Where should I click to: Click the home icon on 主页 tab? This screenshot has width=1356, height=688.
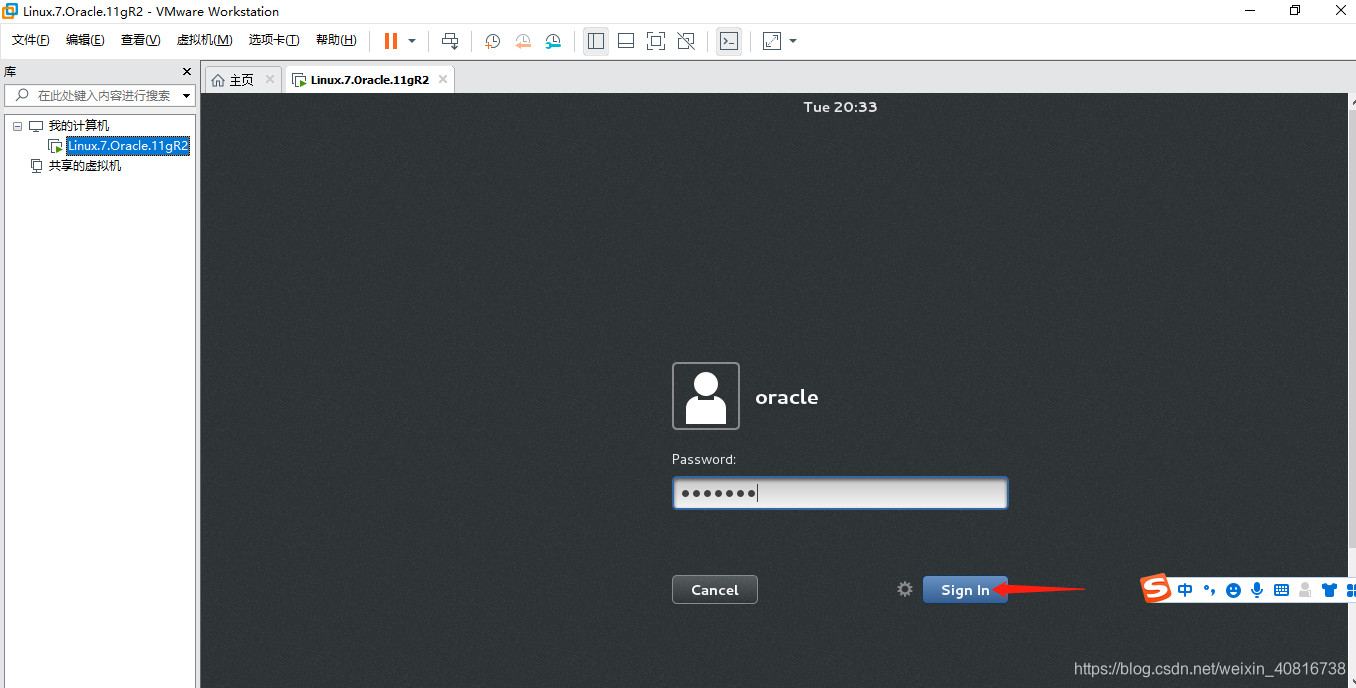tap(218, 80)
